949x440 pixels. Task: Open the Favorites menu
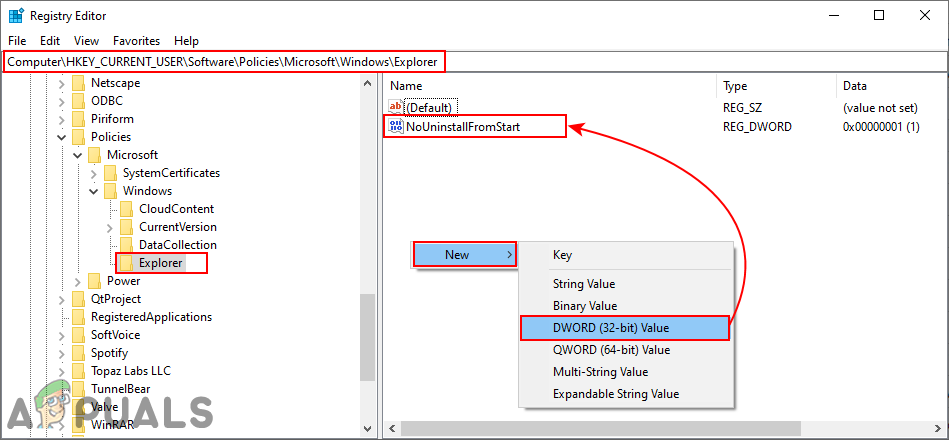(x=136, y=41)
